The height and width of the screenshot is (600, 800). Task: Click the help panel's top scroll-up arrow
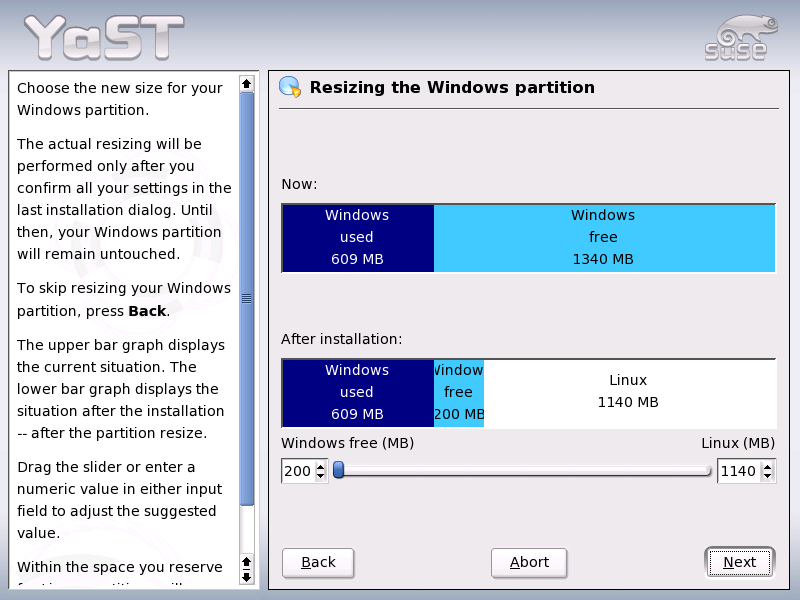coord(246,85)
